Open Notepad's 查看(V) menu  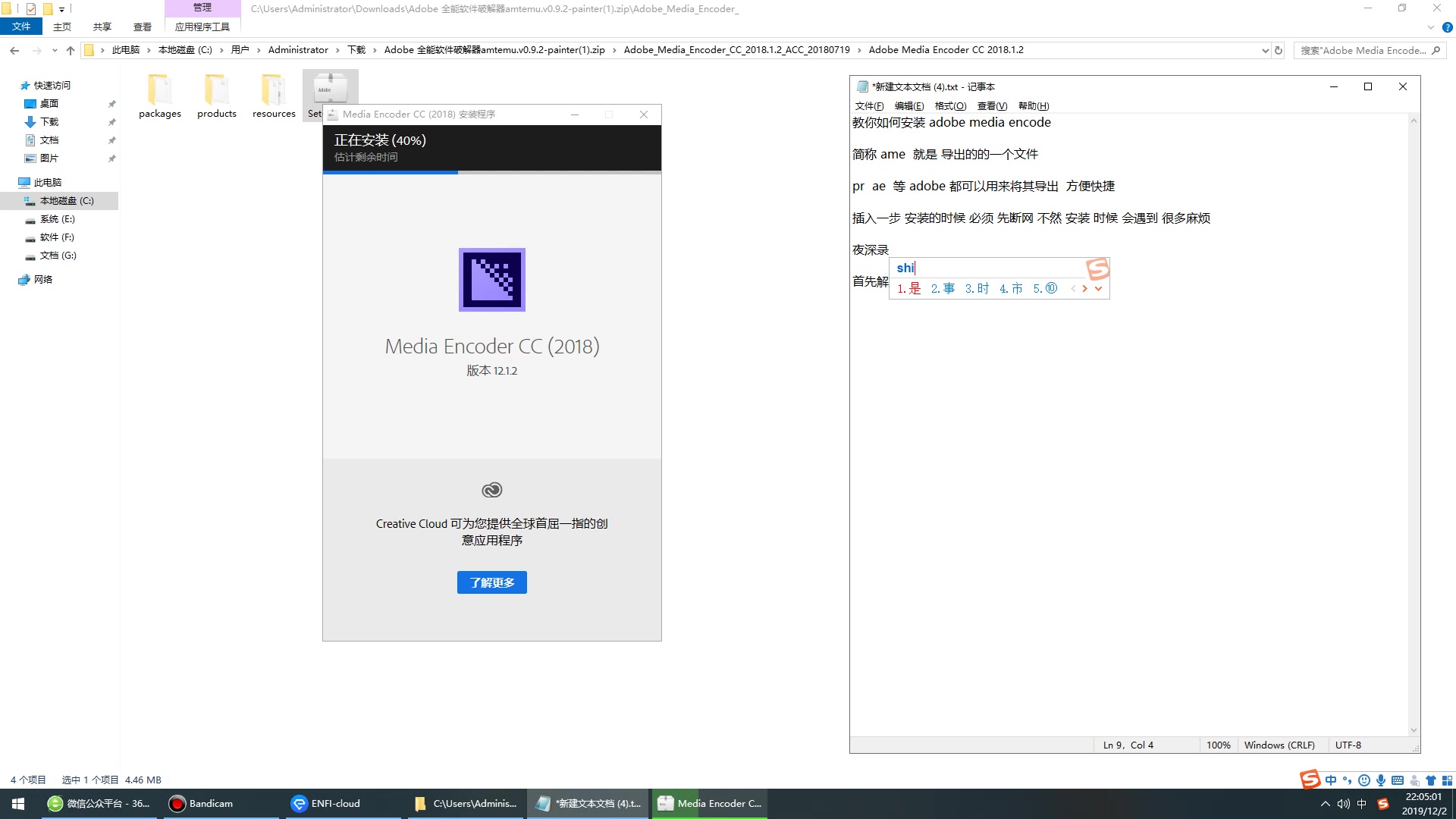tap(992, 106)
